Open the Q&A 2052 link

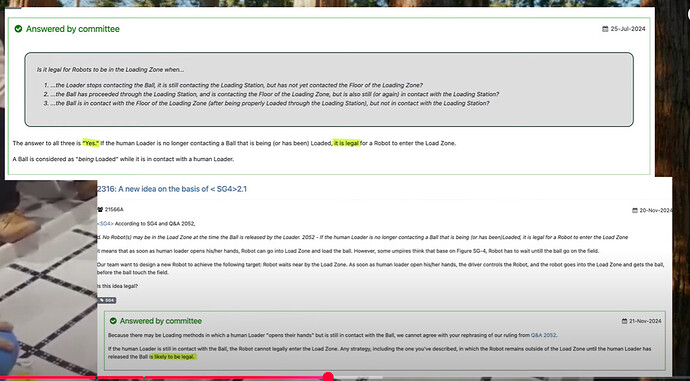point(543,335)
